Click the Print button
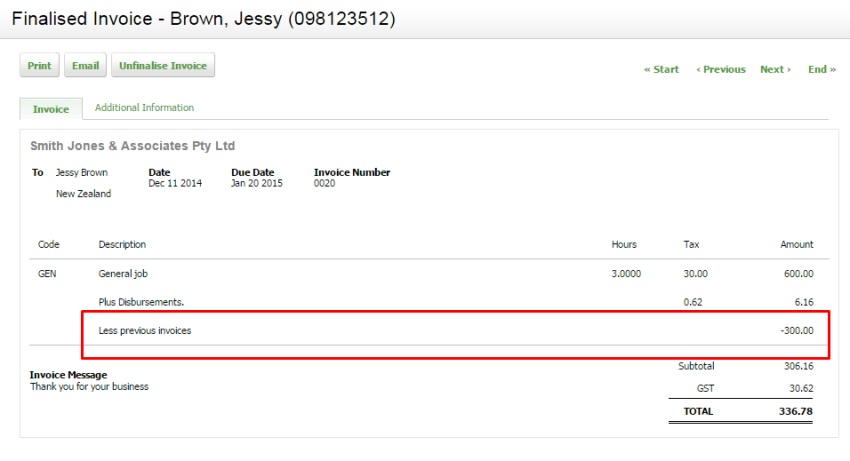 click(x=40, y=65)
